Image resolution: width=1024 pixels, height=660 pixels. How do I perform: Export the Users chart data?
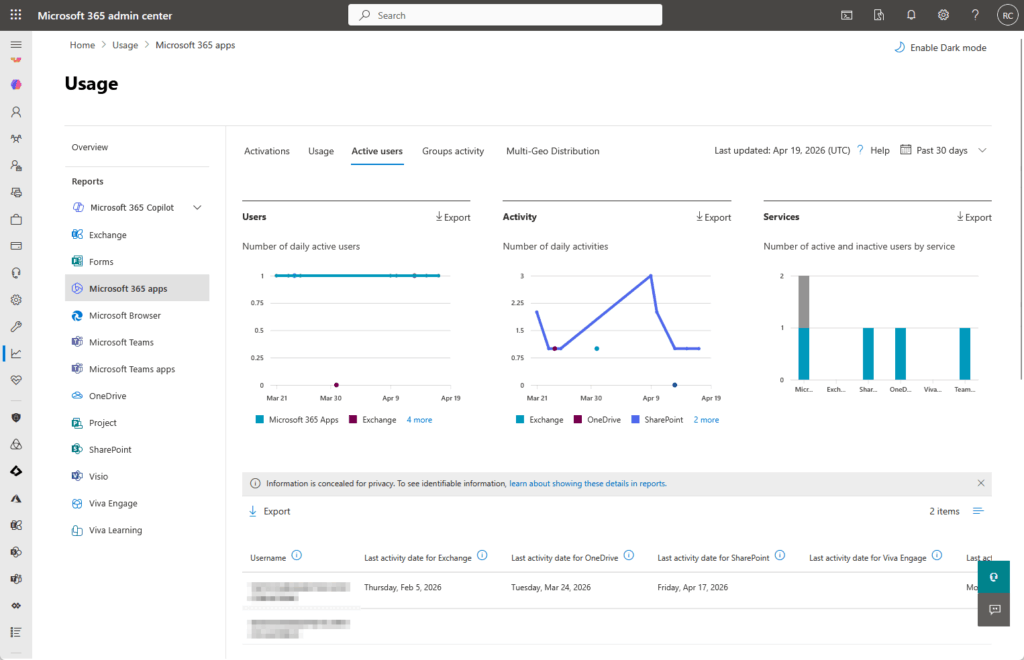(x=453, y=217)
